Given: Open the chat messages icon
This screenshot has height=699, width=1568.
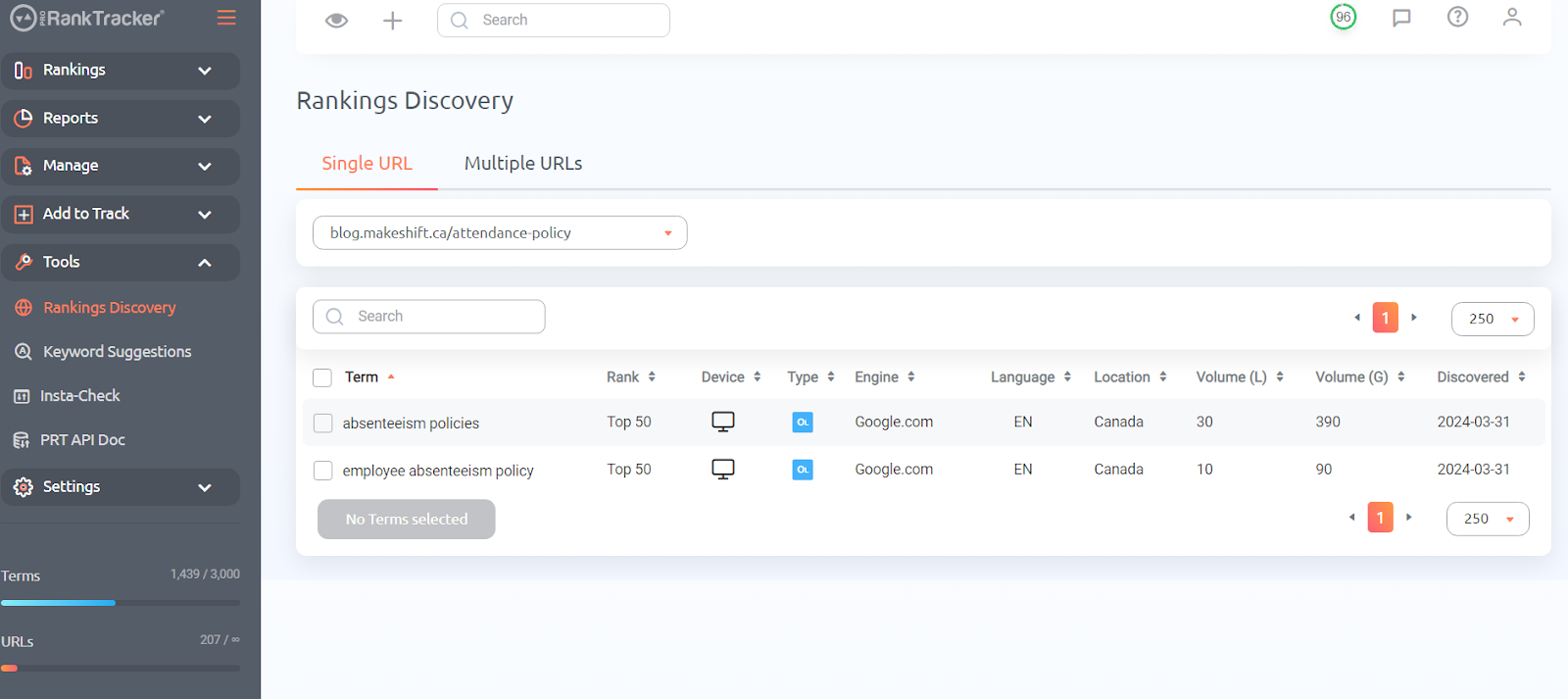Looking at the screenshot, I should 1401,18.
